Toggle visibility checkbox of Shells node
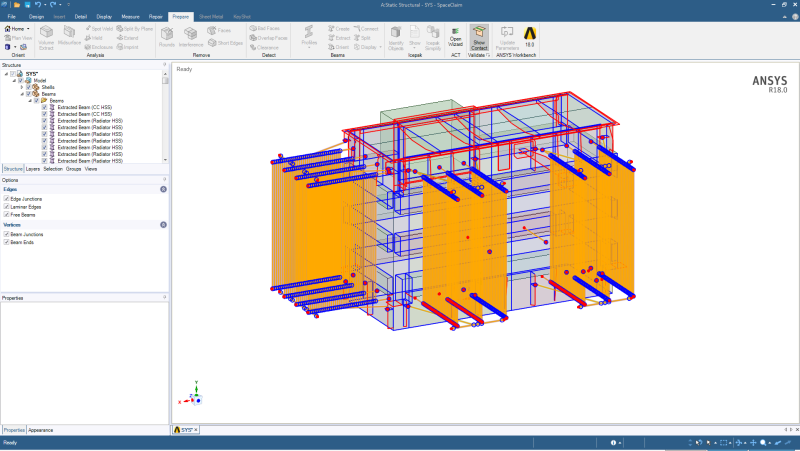800x451 pixels. point(29,87)
